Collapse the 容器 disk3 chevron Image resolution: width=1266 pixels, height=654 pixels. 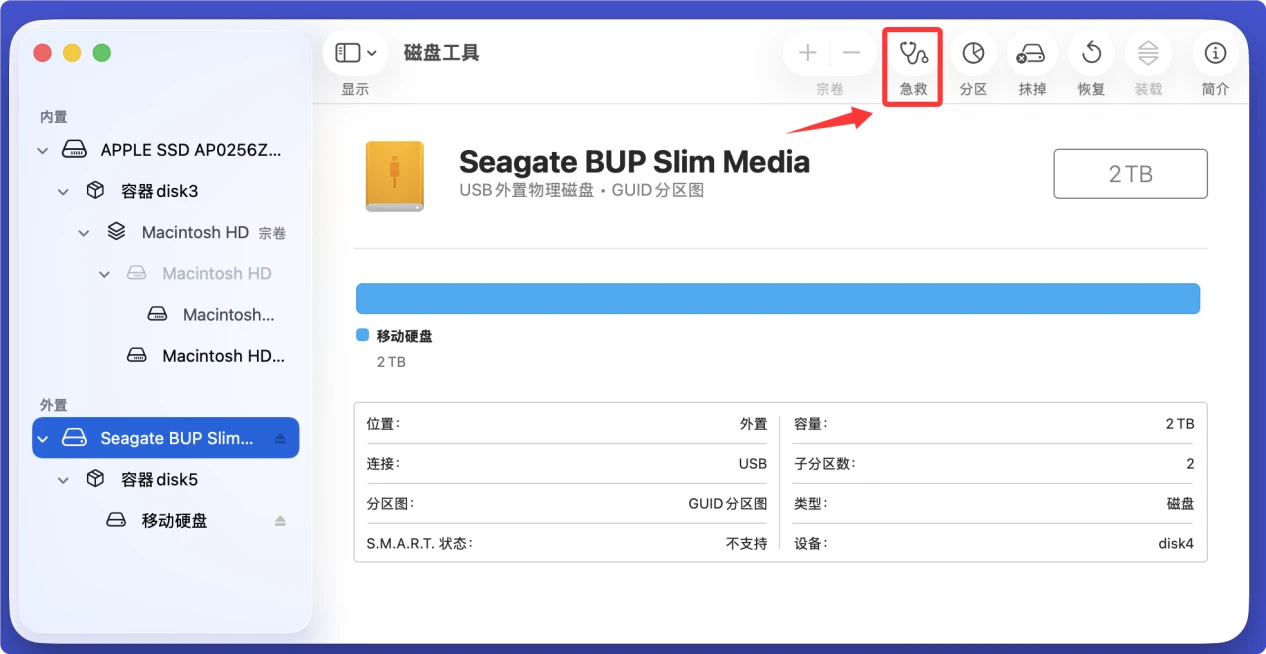click(63, 192)
